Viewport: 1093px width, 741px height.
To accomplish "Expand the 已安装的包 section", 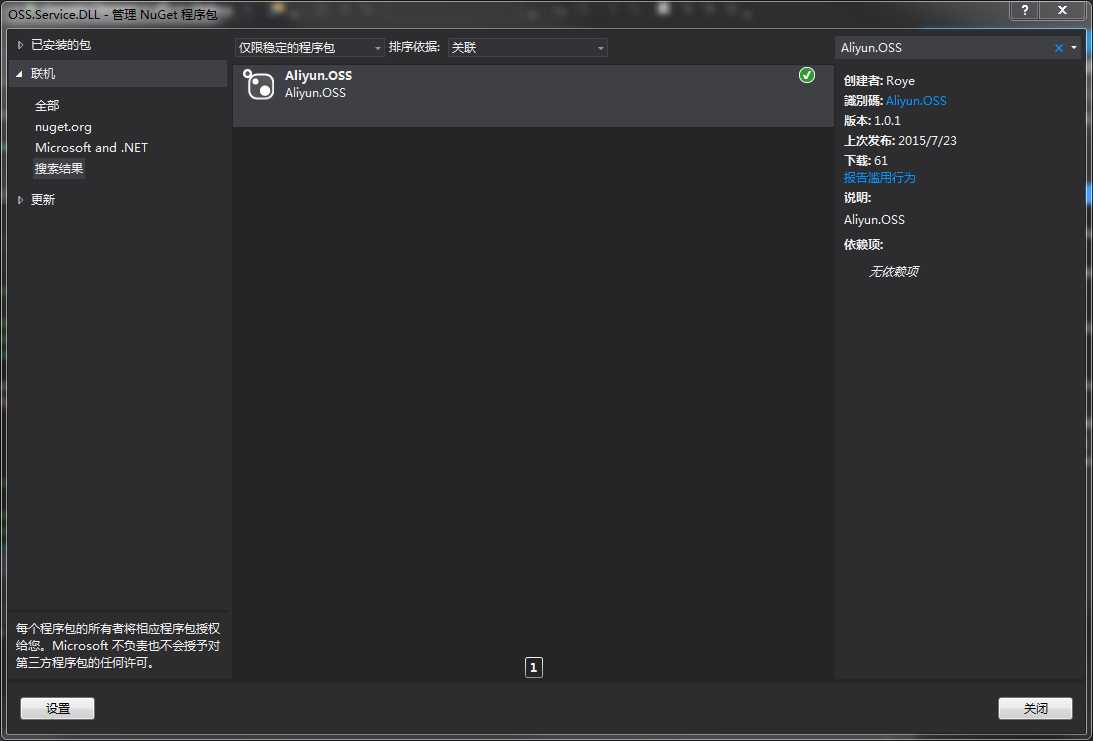I will (20, 45).
